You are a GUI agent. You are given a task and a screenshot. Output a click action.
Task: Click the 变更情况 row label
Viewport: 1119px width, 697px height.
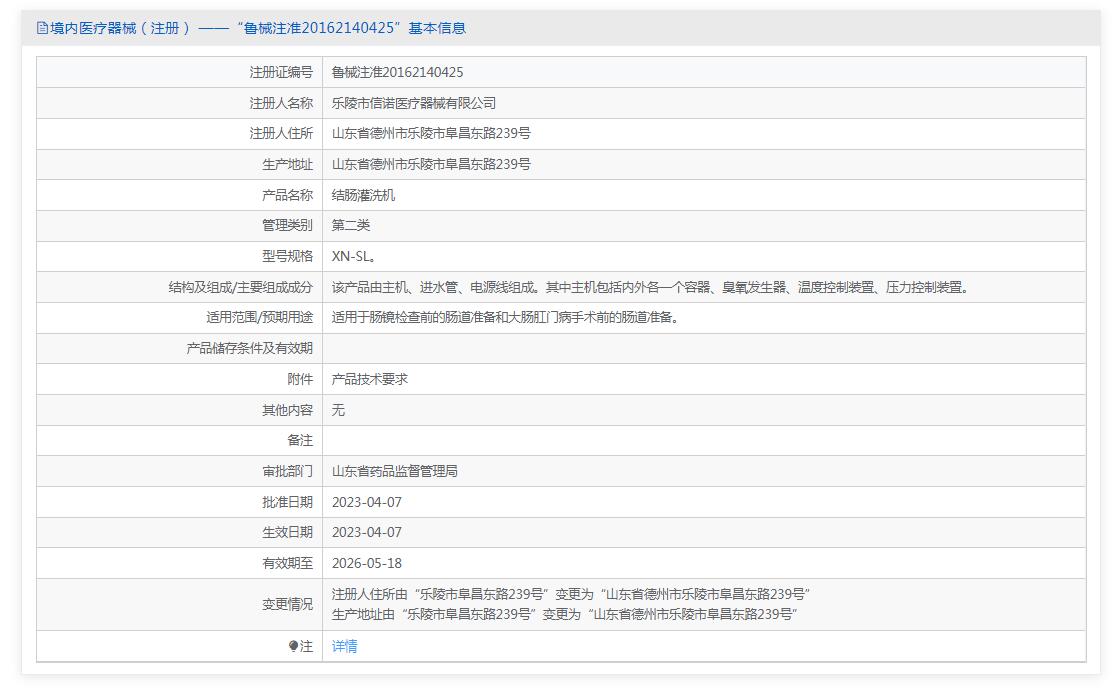(x=288, y=604)
